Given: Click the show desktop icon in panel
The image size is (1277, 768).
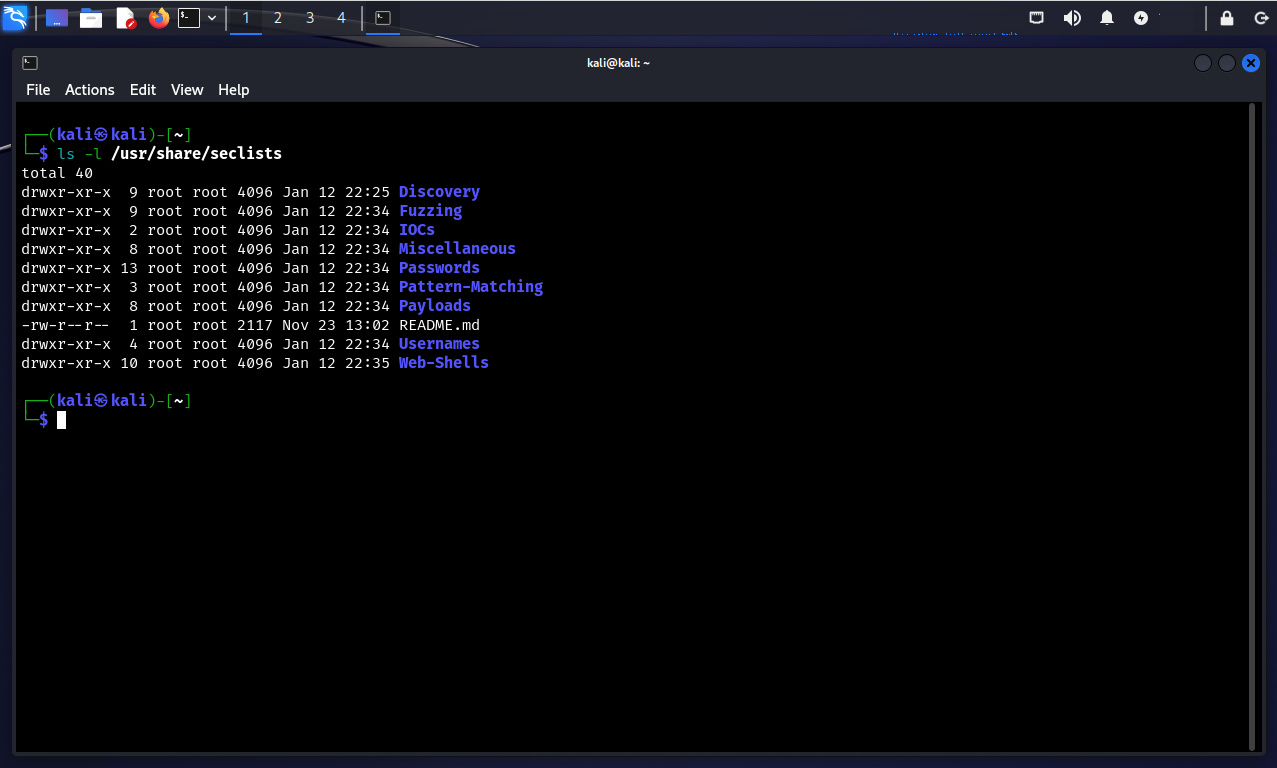Looking at the screenshot, I should click(57, 18).
